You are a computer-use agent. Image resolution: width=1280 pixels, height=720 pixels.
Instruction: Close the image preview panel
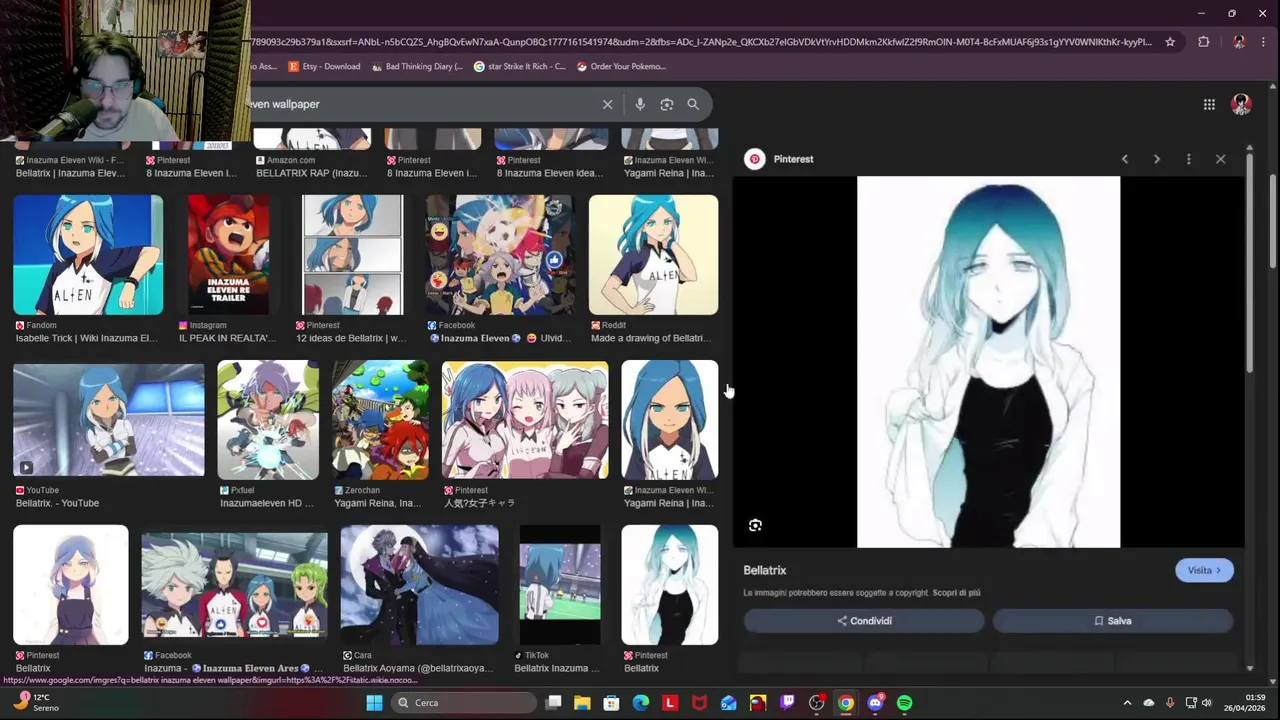pos(1221,159)
